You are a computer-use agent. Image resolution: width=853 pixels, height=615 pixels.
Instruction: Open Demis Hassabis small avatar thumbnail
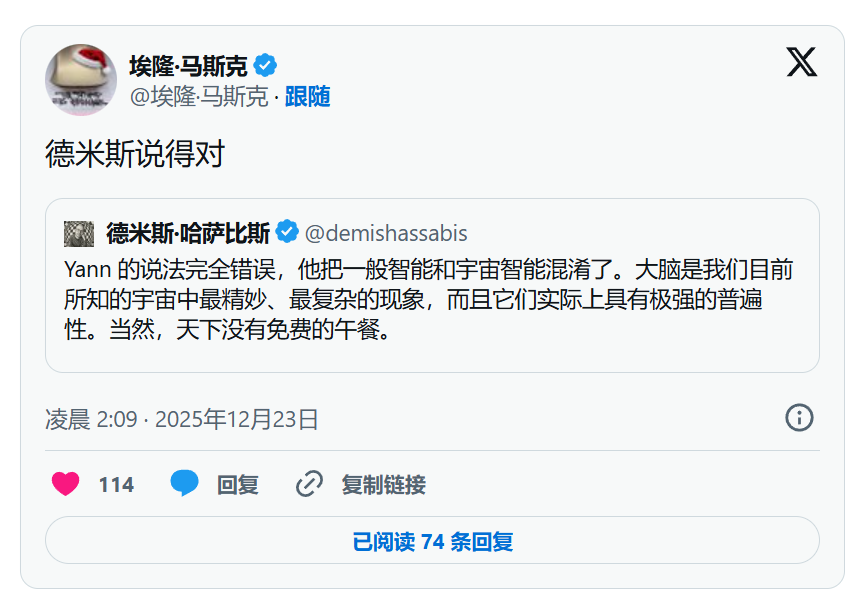click(79, 234)
